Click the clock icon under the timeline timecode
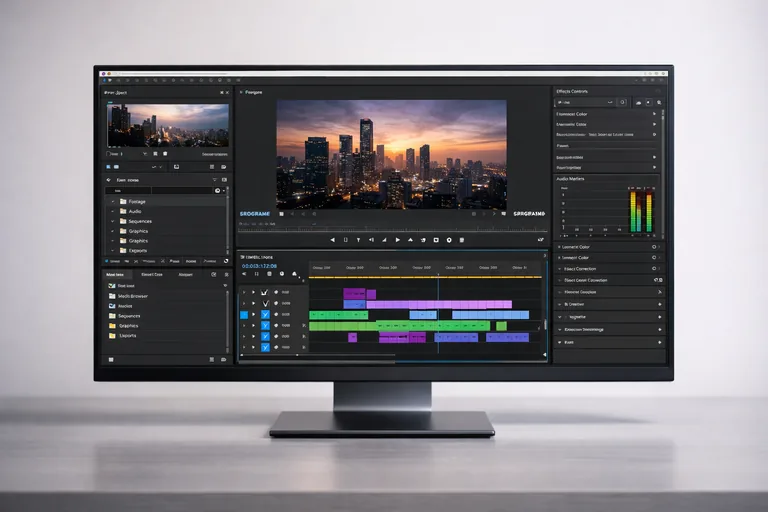The height and width of the screenshot is (512, 768). [282, 273]
